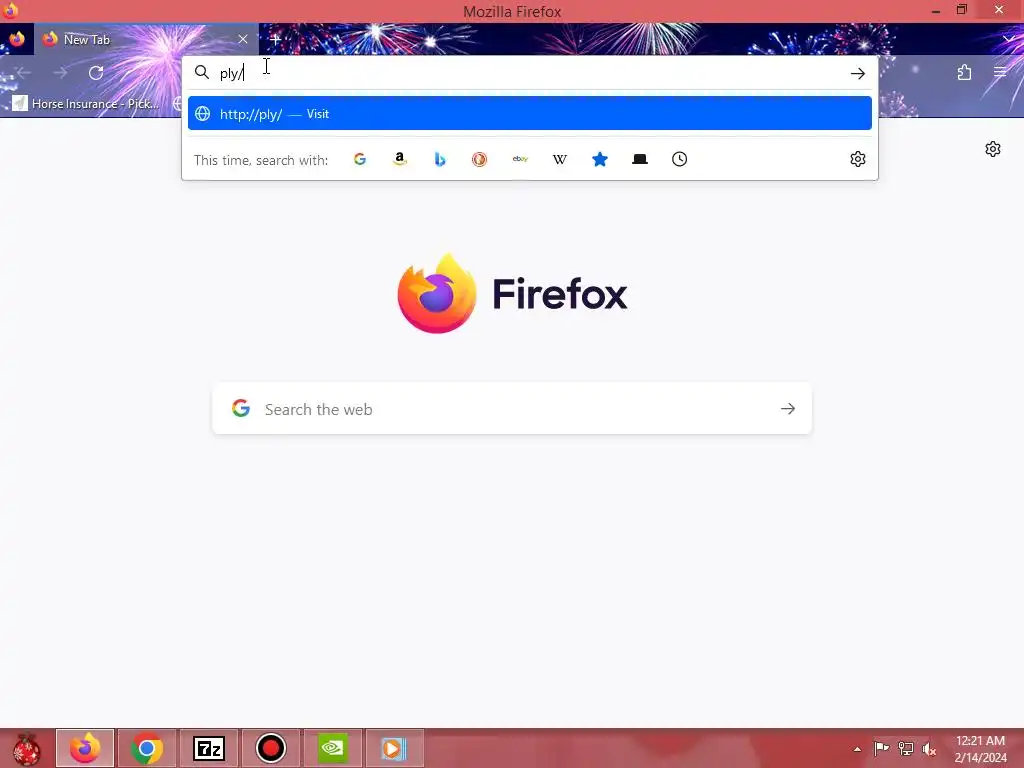Image resolution: width=1024 pixels, height=768 pixels.
Task: Search this time with Wikipedia icon
Action: coord(560,159)
